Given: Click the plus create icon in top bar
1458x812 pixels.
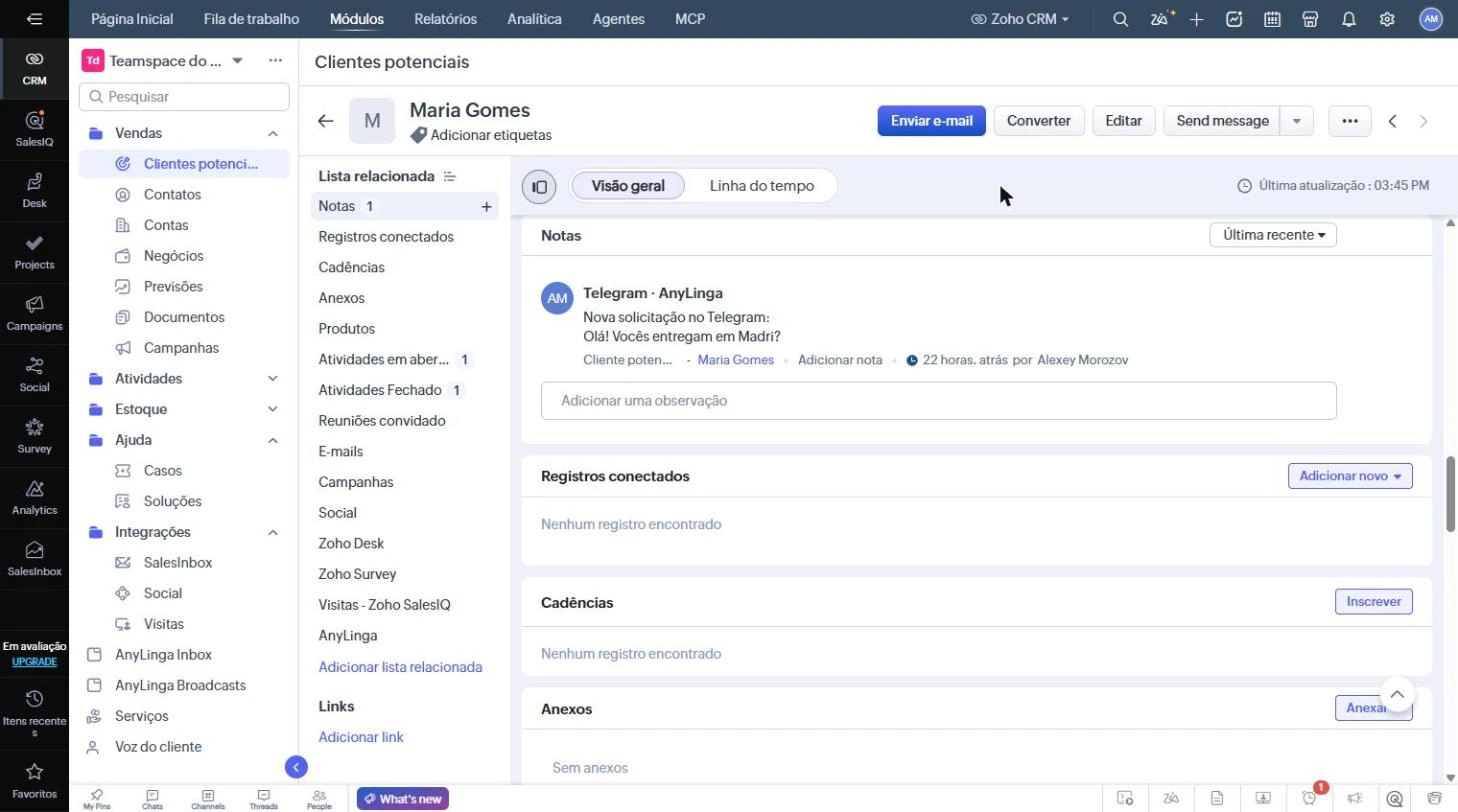Looking at the screenshot, I should click(1196, 19).
